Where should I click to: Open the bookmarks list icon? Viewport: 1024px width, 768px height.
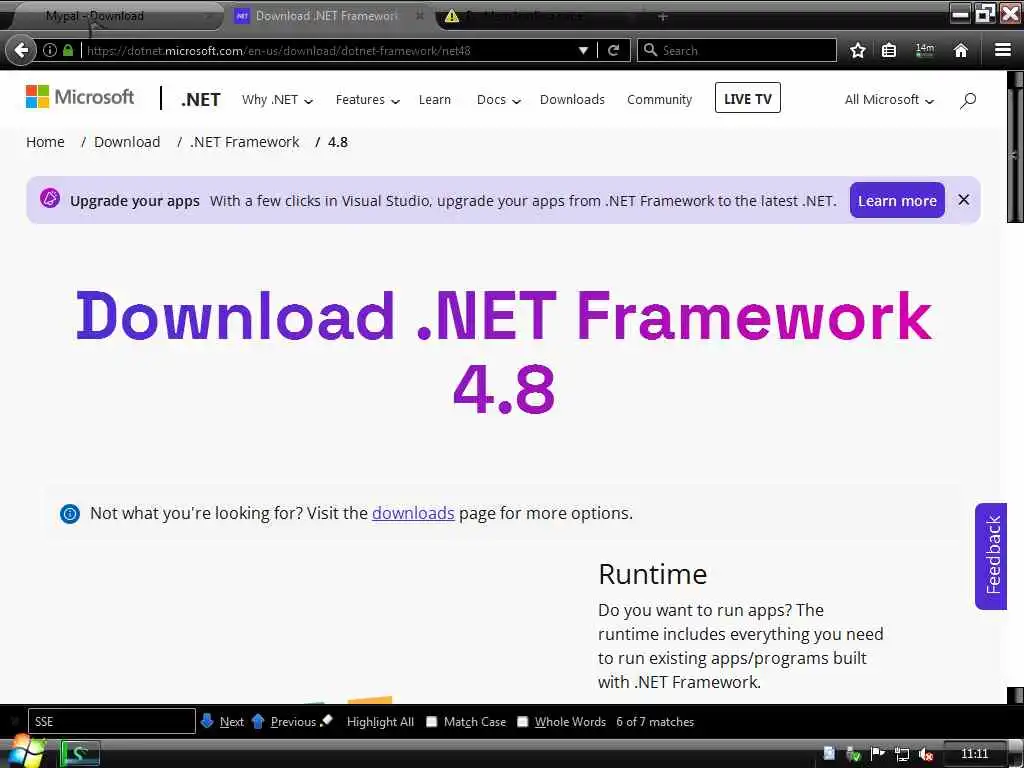889,50
